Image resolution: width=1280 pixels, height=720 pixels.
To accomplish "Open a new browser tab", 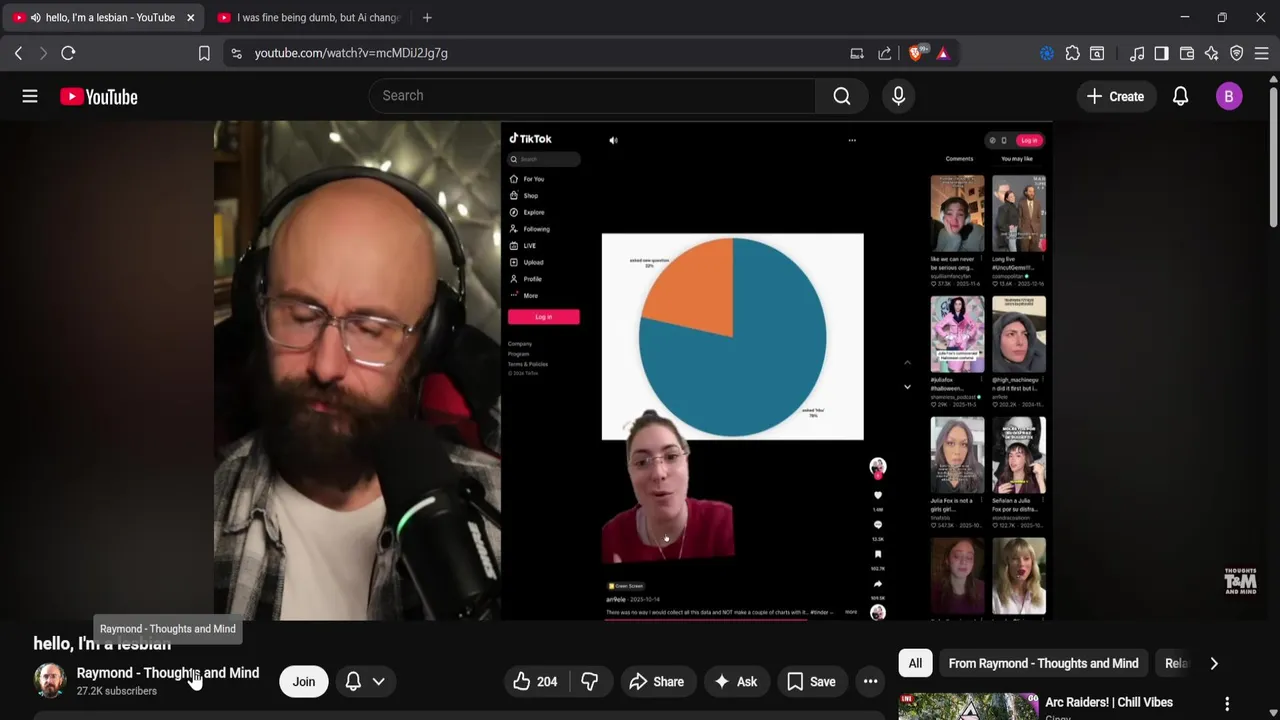I will 427,17.
